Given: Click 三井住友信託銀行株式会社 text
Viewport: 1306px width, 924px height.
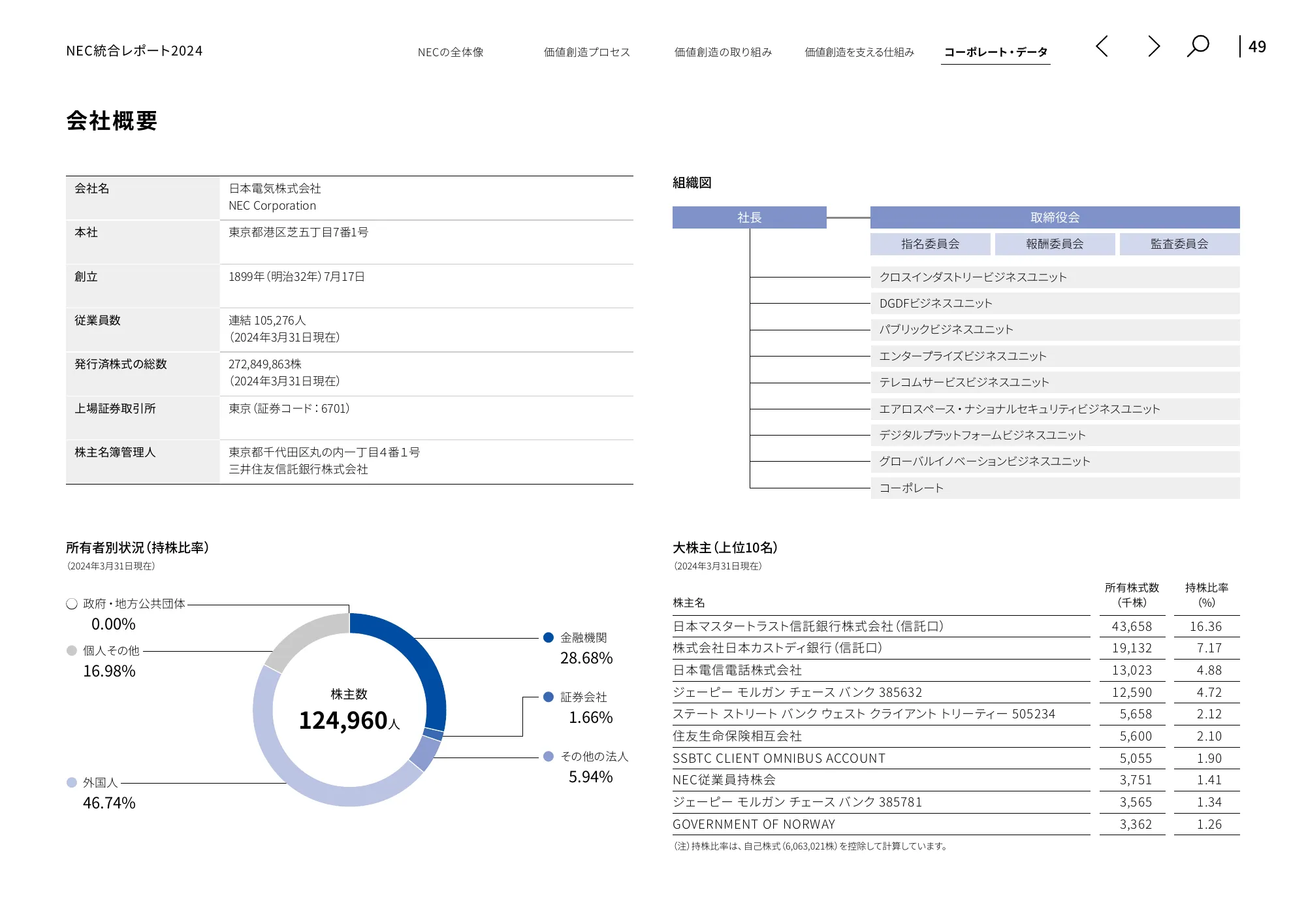Looking at the screenshot, I should (298, 470).
